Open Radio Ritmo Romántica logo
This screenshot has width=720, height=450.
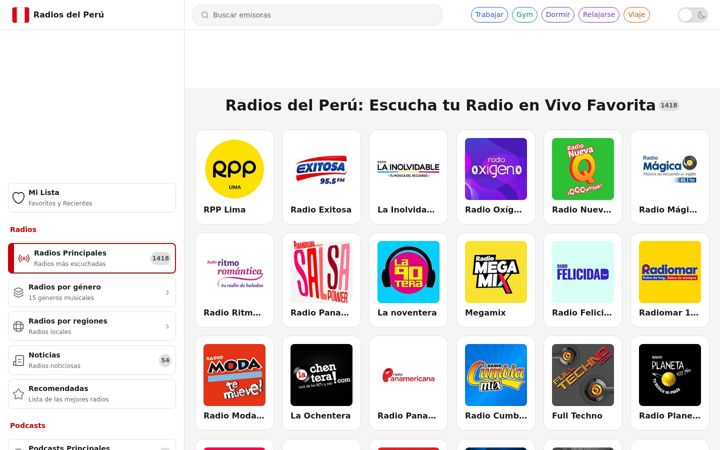234,272
